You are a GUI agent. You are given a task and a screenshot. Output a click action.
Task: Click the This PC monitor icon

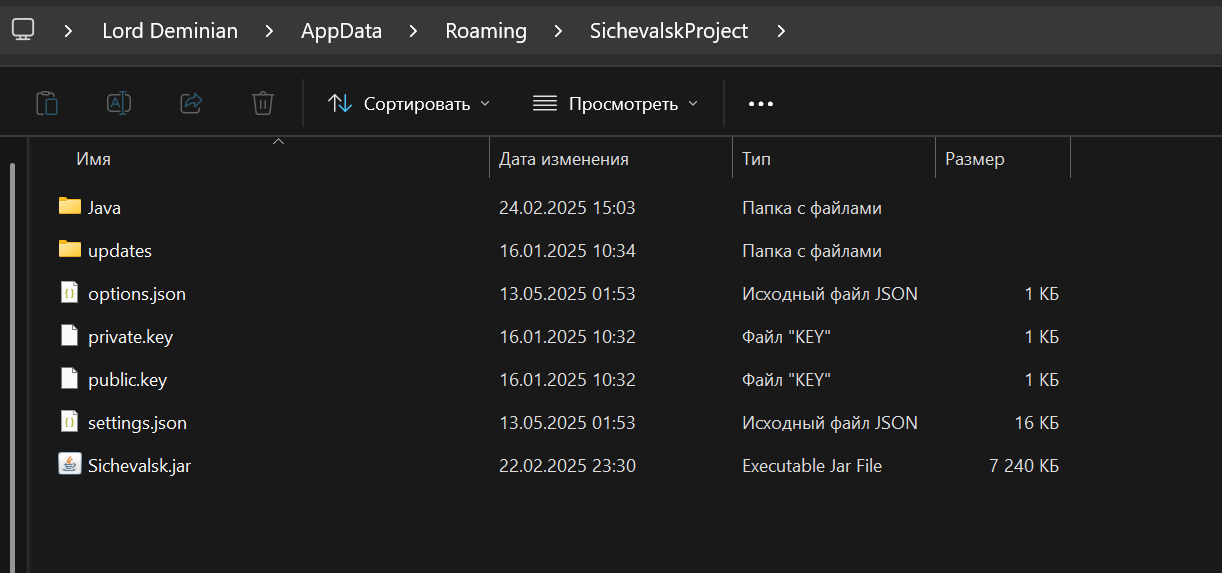point(23,30)
